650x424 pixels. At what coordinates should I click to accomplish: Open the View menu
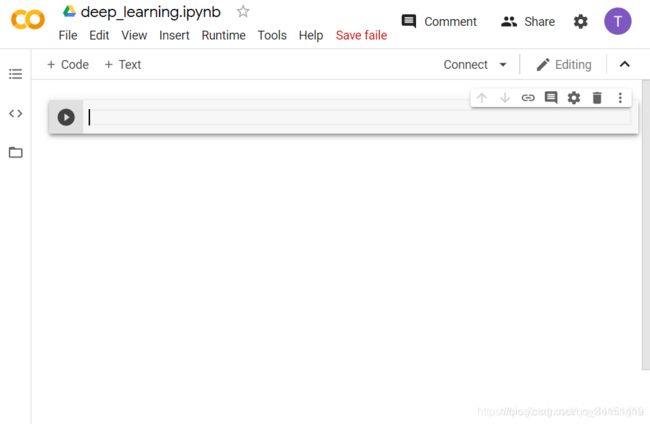point(134,36)
